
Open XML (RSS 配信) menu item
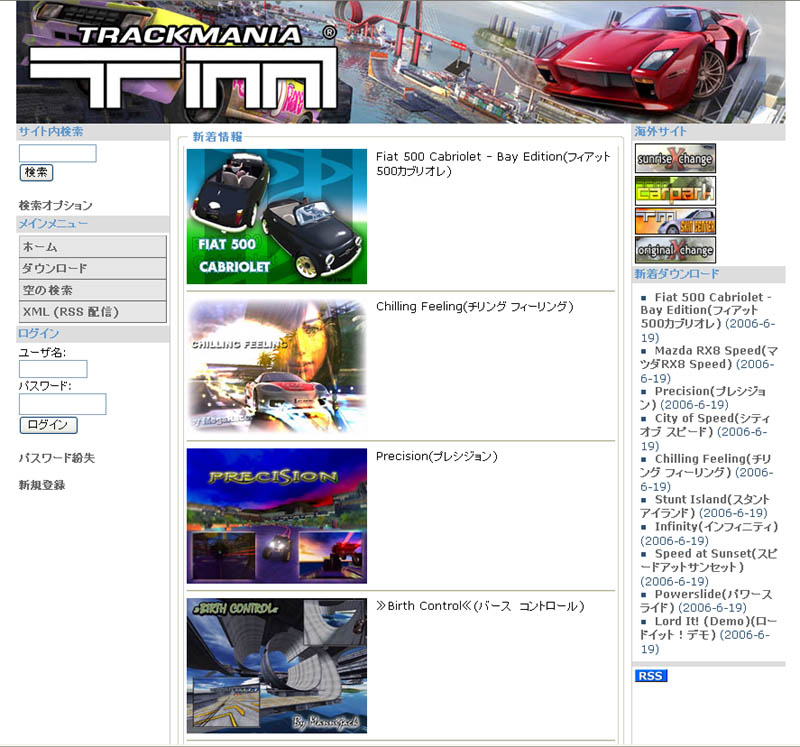coord(92,312)
